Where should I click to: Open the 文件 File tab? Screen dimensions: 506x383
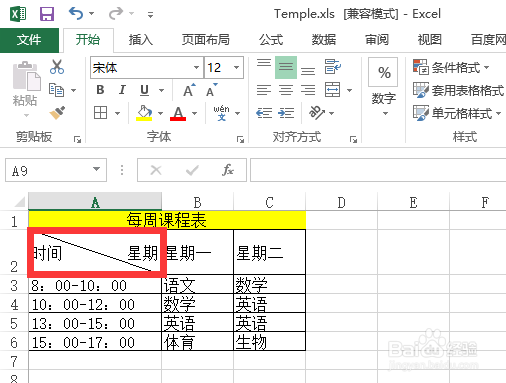click(x=29, y=40)
